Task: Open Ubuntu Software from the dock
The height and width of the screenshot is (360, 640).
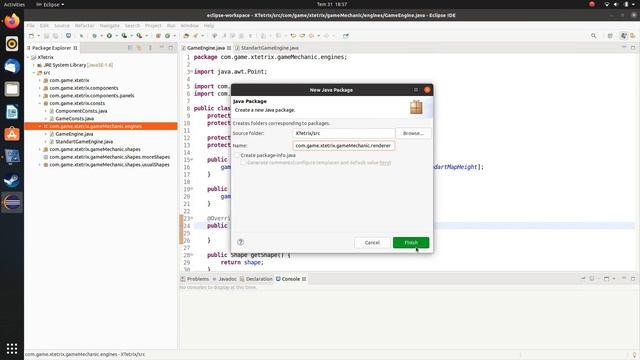Action: click(12, 134)
